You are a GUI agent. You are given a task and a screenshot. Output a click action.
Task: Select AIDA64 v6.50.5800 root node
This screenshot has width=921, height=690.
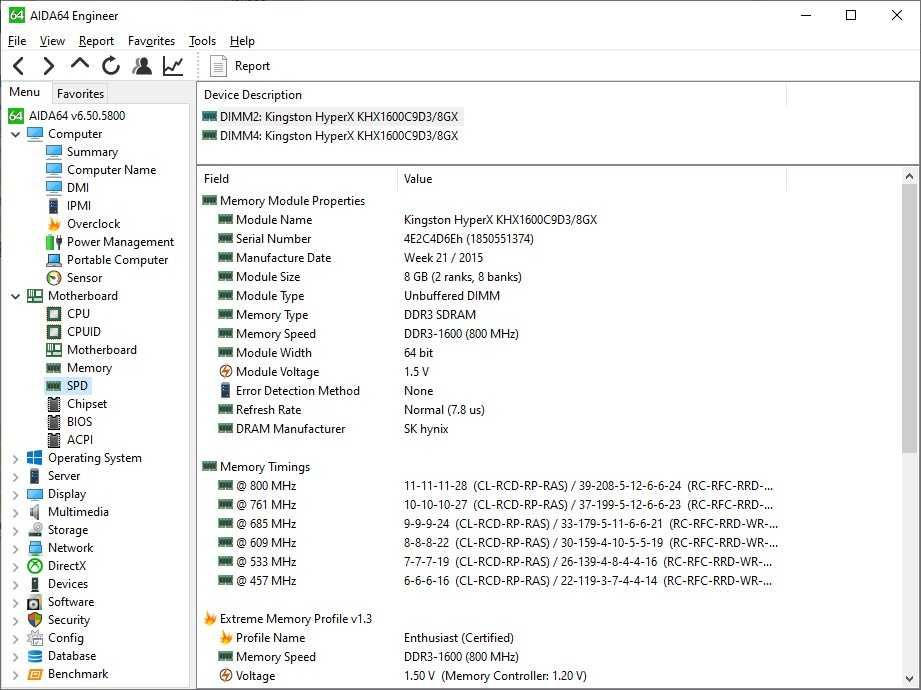77,116
